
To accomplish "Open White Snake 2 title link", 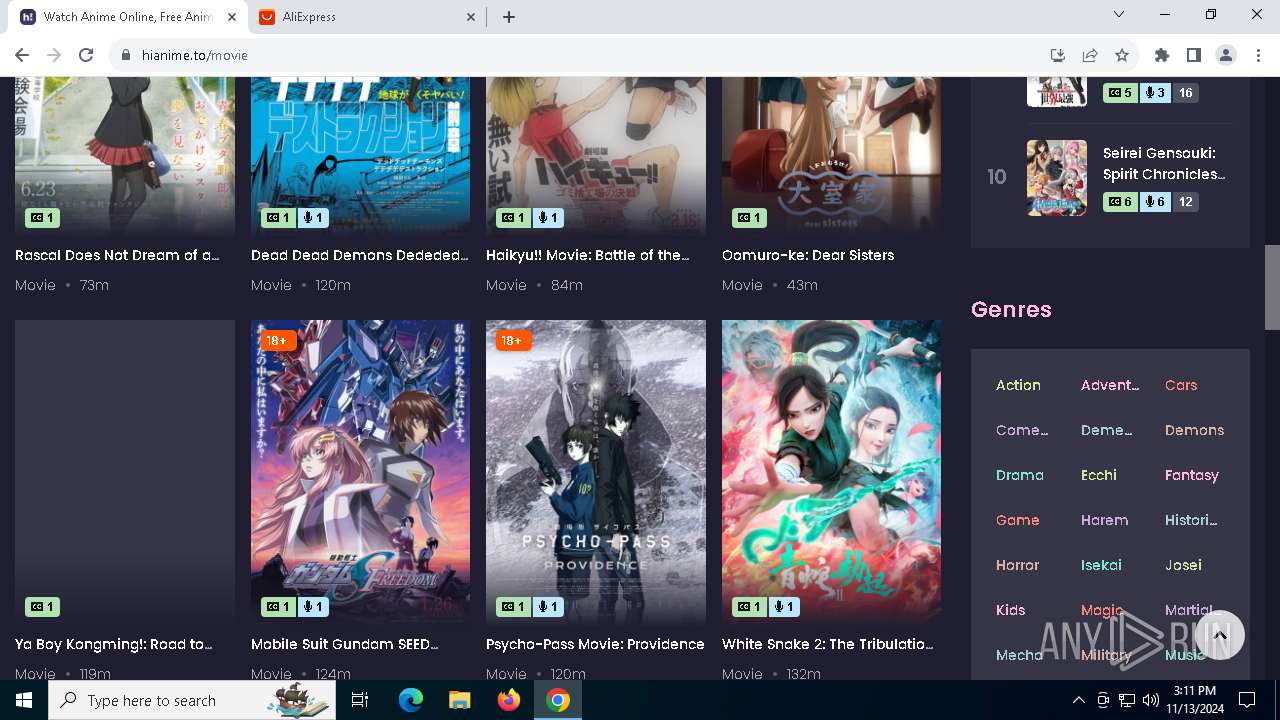I will pos(828,644).
